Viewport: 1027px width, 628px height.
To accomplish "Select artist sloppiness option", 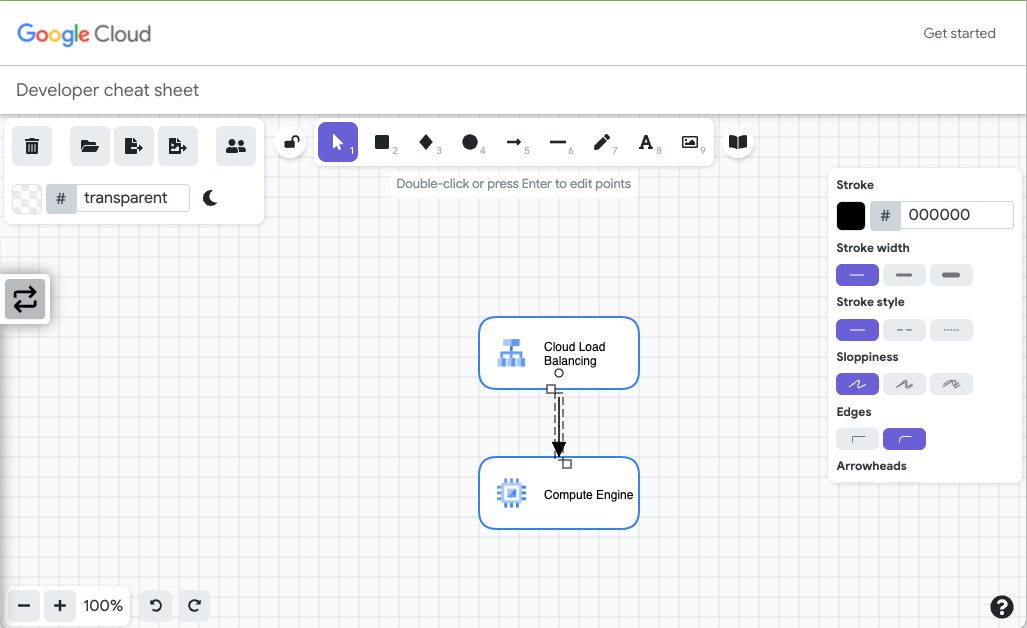I will point(904,384).
